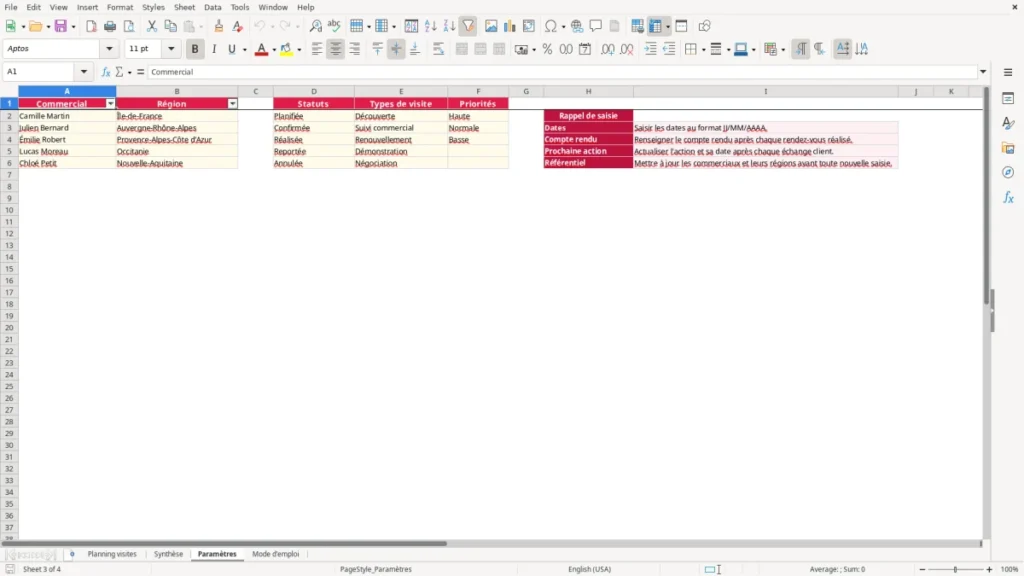Open the Data menu
The height and width of the screenshot is (576, 1024).
pos(213,7)
